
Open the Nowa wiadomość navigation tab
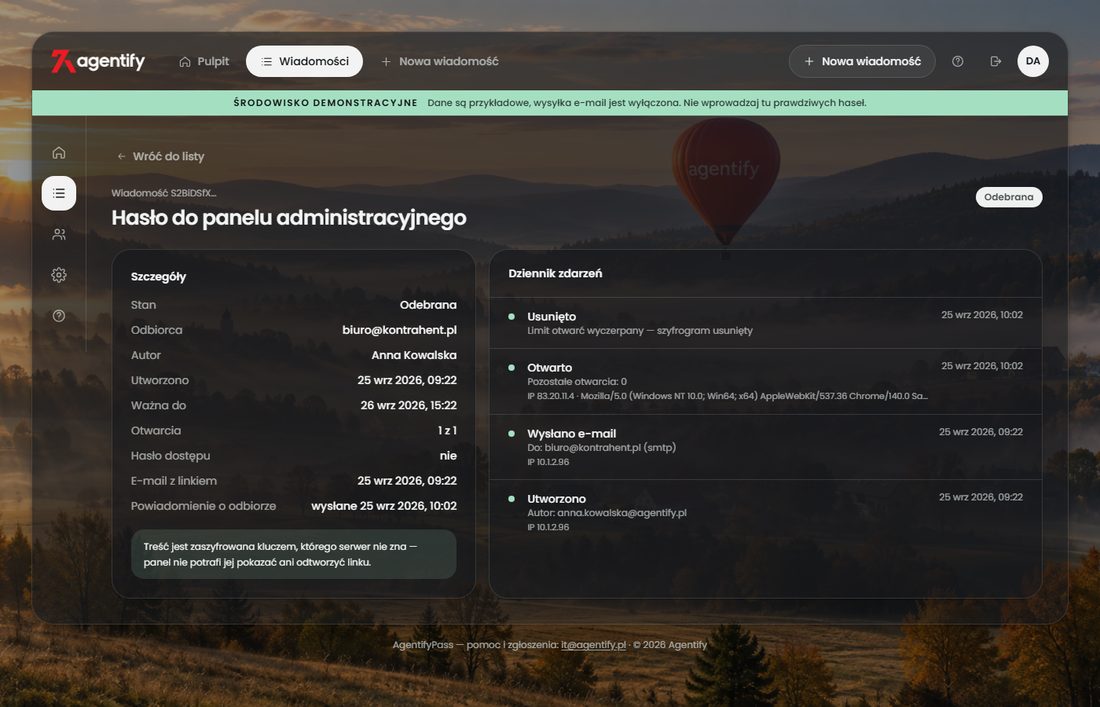point(440,62)
